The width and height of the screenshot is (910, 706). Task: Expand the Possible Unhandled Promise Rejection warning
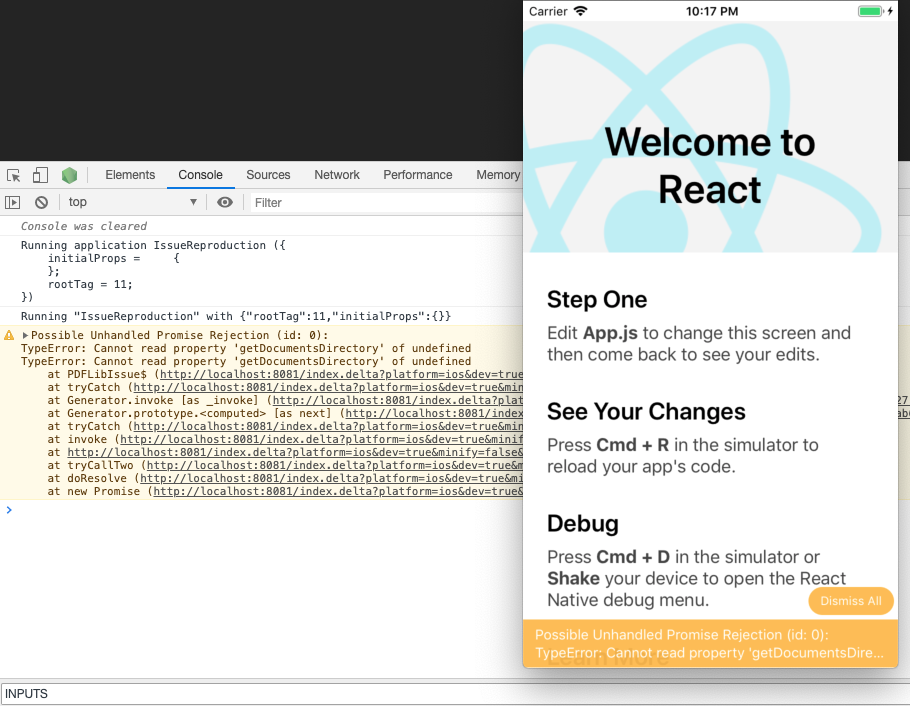(x=26, y=335)
